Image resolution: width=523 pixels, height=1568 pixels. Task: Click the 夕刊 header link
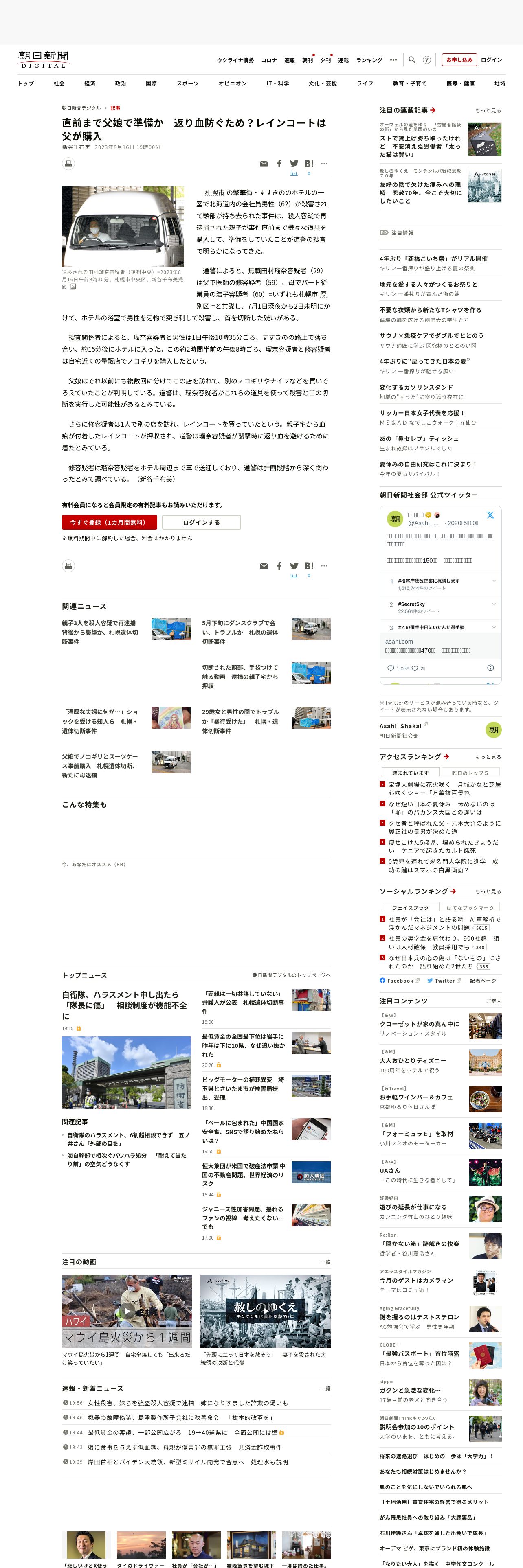(x=326, y=60)
